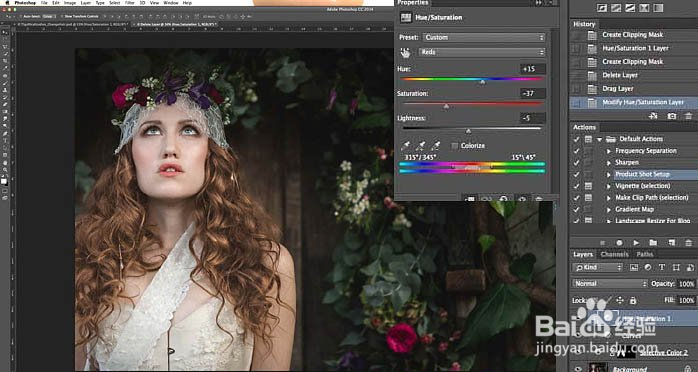
Task: Open the Window menu
Action: pyautogui.click(x=170, y=3)
